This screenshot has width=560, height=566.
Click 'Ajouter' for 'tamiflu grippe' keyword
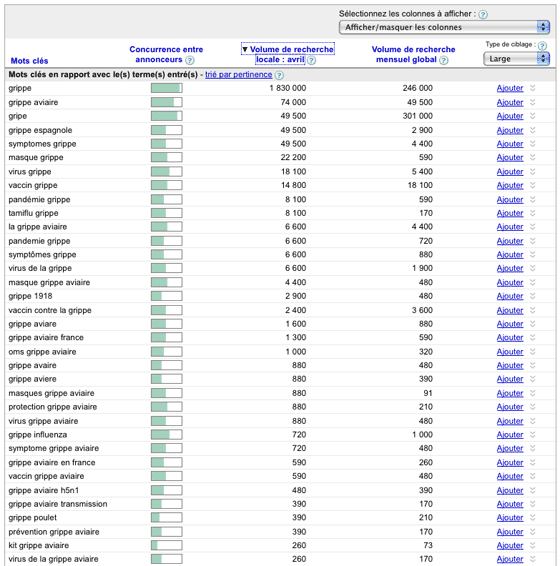[510, 213]
